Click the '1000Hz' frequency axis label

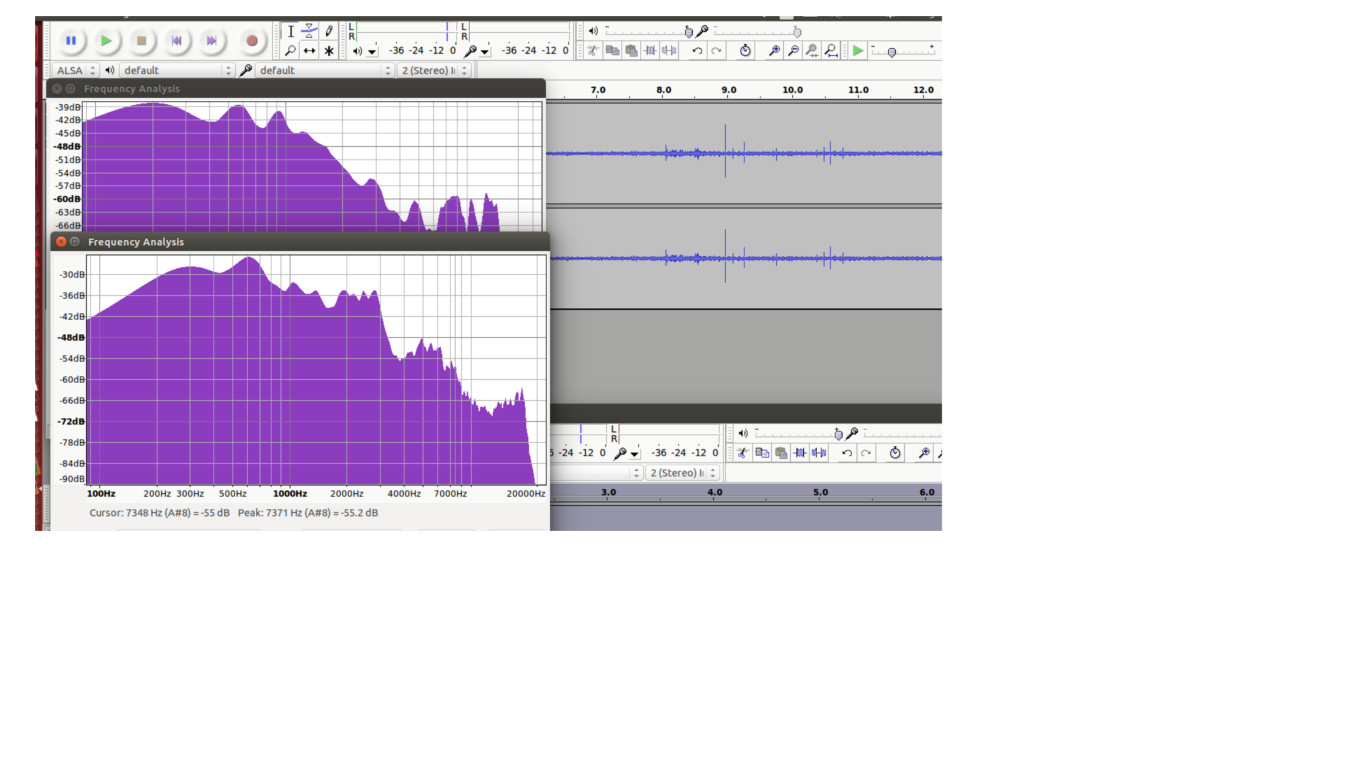pyautogui.click(x=290, y=493)
